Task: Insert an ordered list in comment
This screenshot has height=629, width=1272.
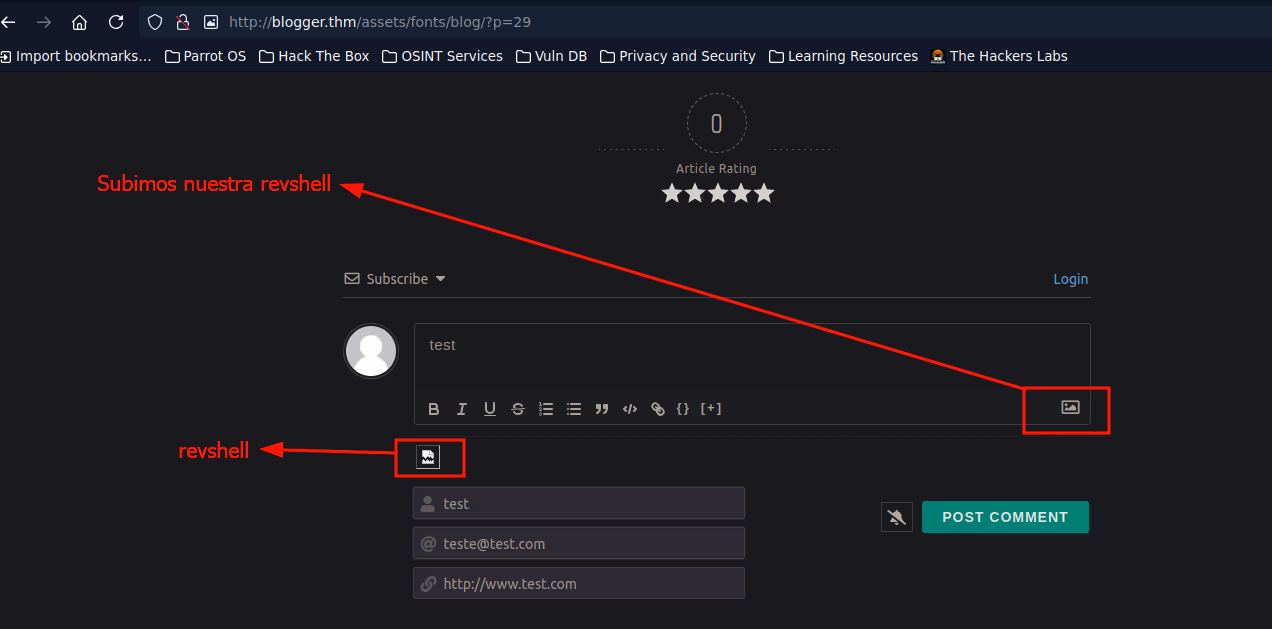Action: [546, 409]
